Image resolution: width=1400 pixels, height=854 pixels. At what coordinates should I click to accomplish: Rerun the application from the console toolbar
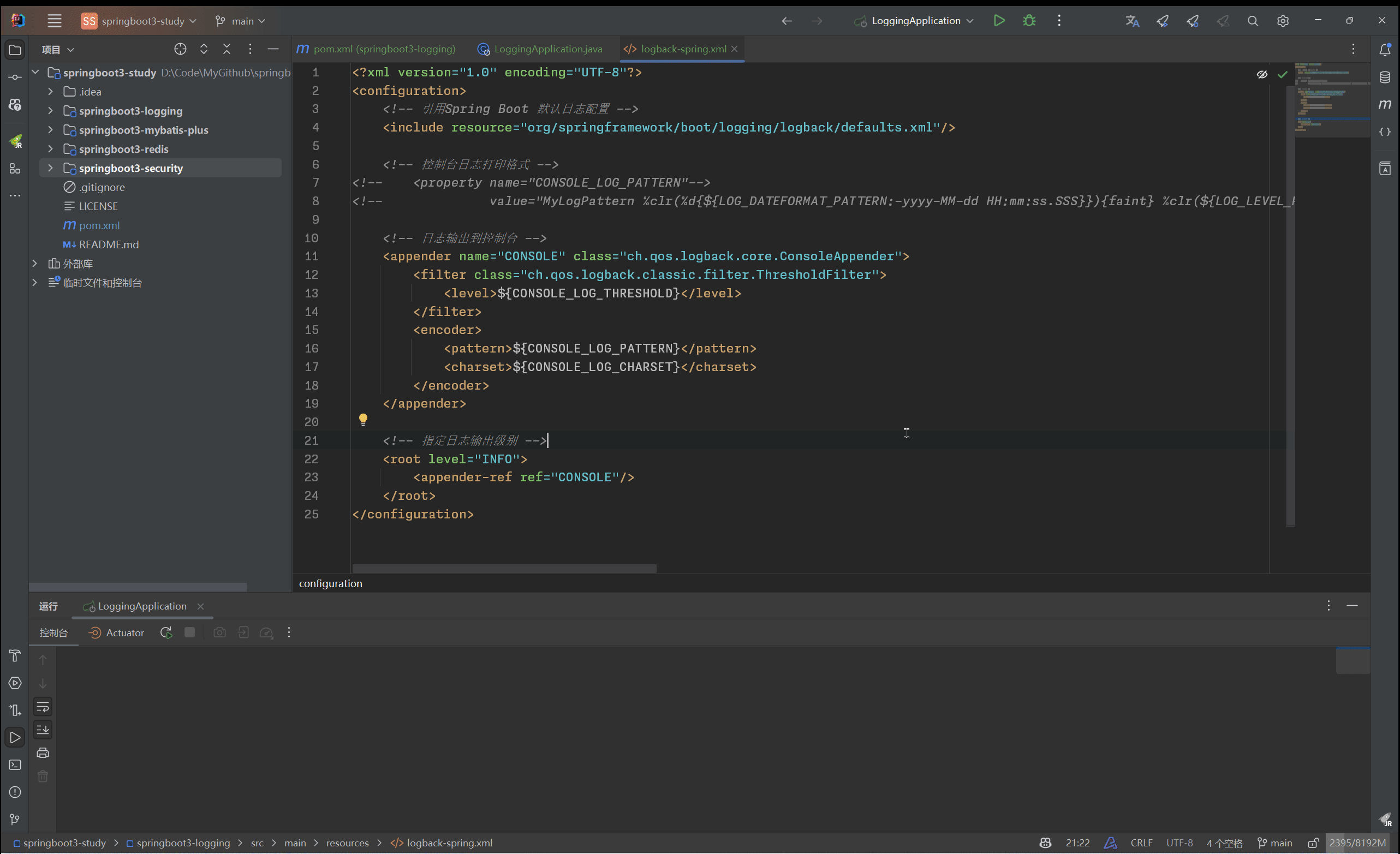[166, 632]
